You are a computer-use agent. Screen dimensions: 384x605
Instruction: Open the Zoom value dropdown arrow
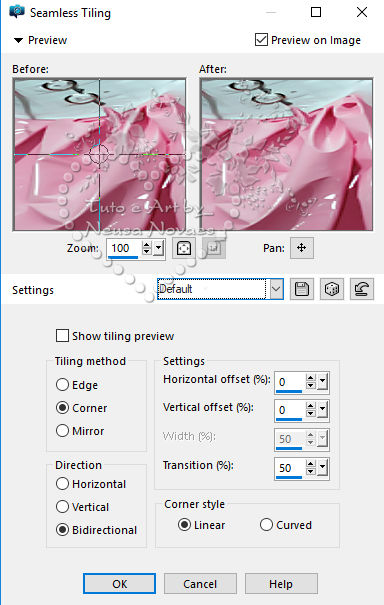159,248
